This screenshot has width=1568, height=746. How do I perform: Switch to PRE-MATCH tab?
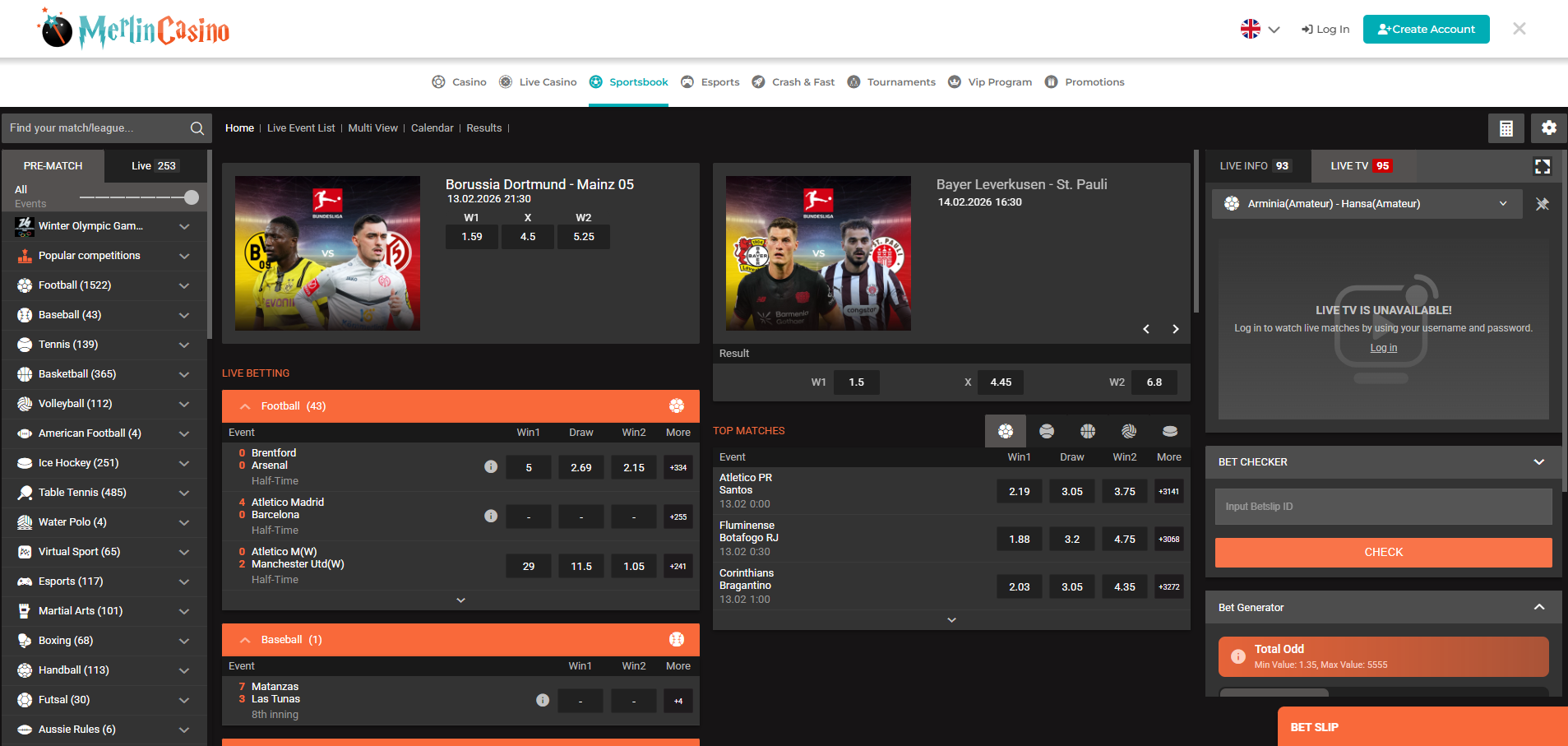coord(53,166)
